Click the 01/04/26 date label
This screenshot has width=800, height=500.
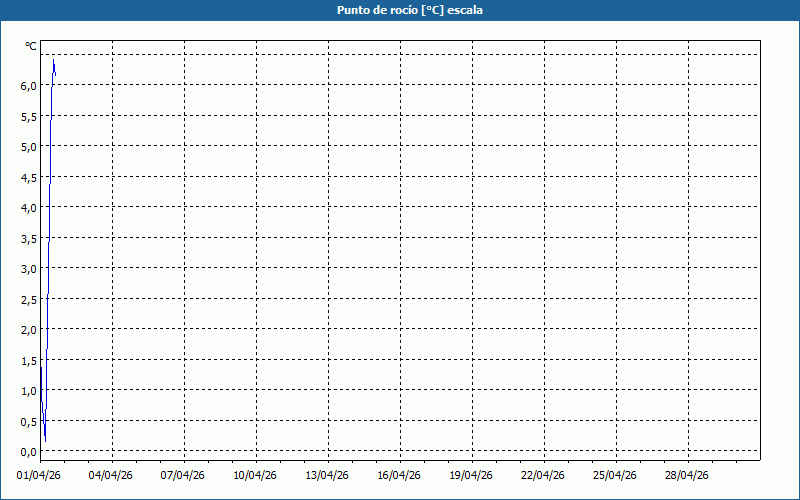[39, 475]
